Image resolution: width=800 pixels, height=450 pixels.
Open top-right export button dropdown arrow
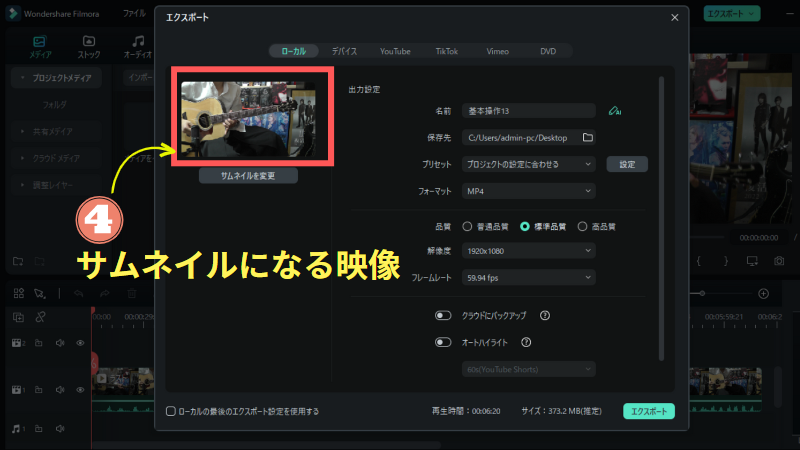pyautogui.click(x=752, y=14)
